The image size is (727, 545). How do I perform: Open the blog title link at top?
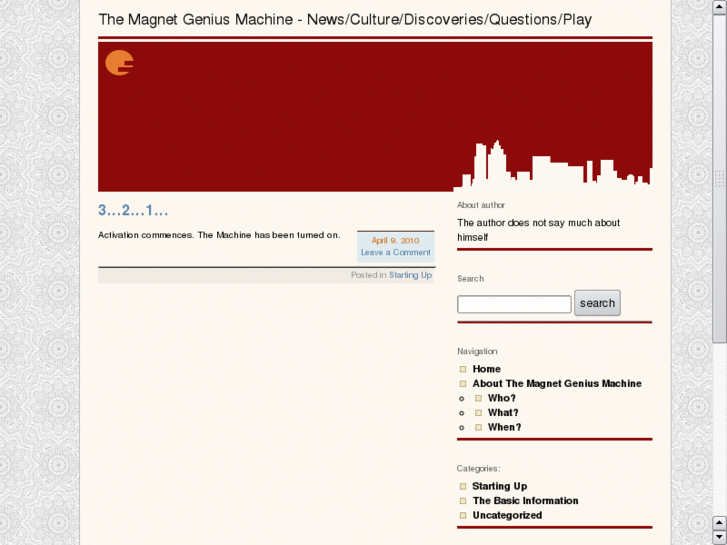click(345, 19)
